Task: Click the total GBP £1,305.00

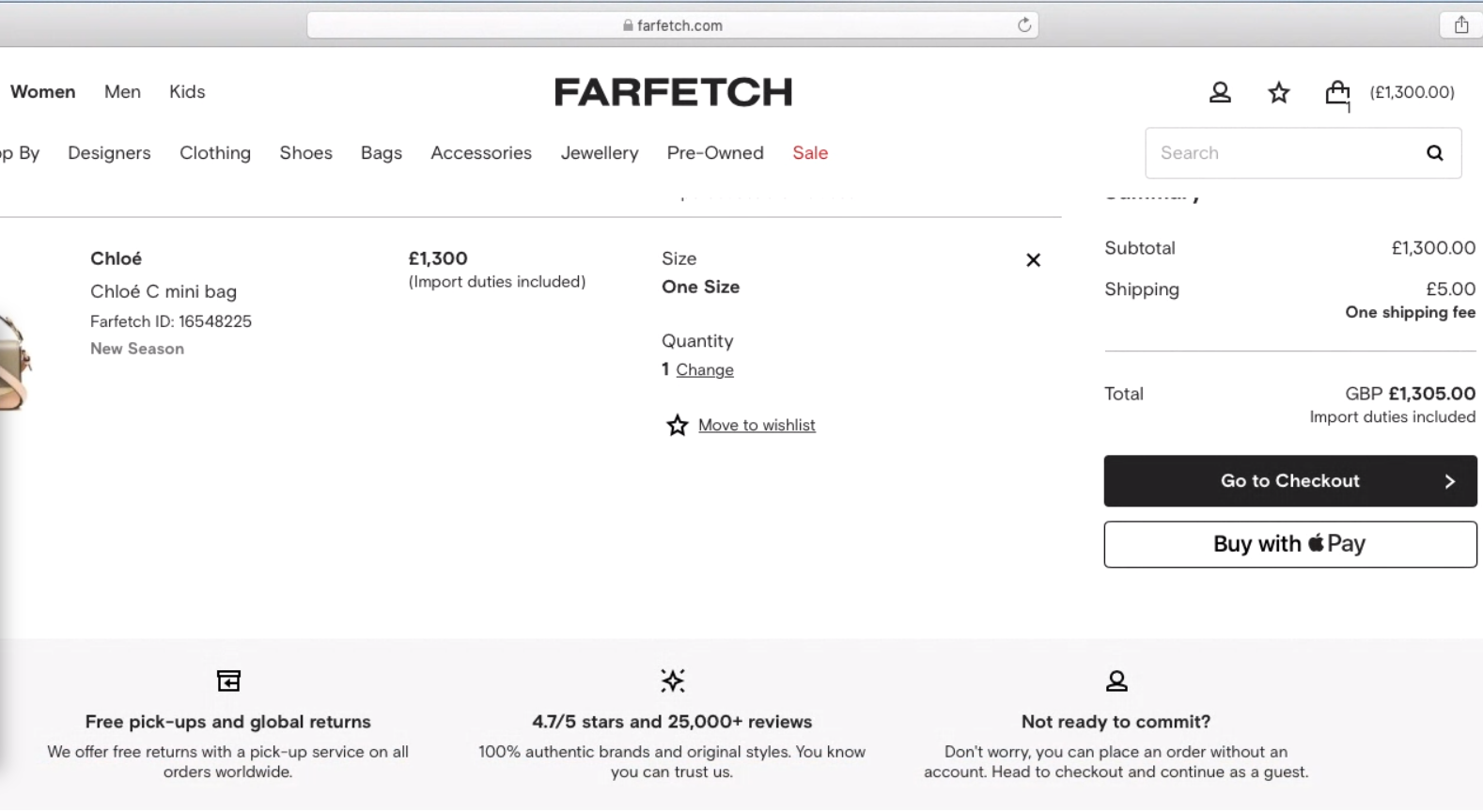Action: tap(1410, 394)
